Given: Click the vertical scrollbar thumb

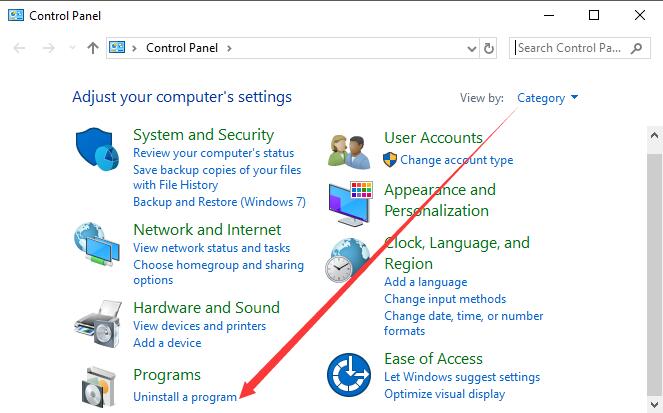Looking at the screenshot, I should point(654,275).
